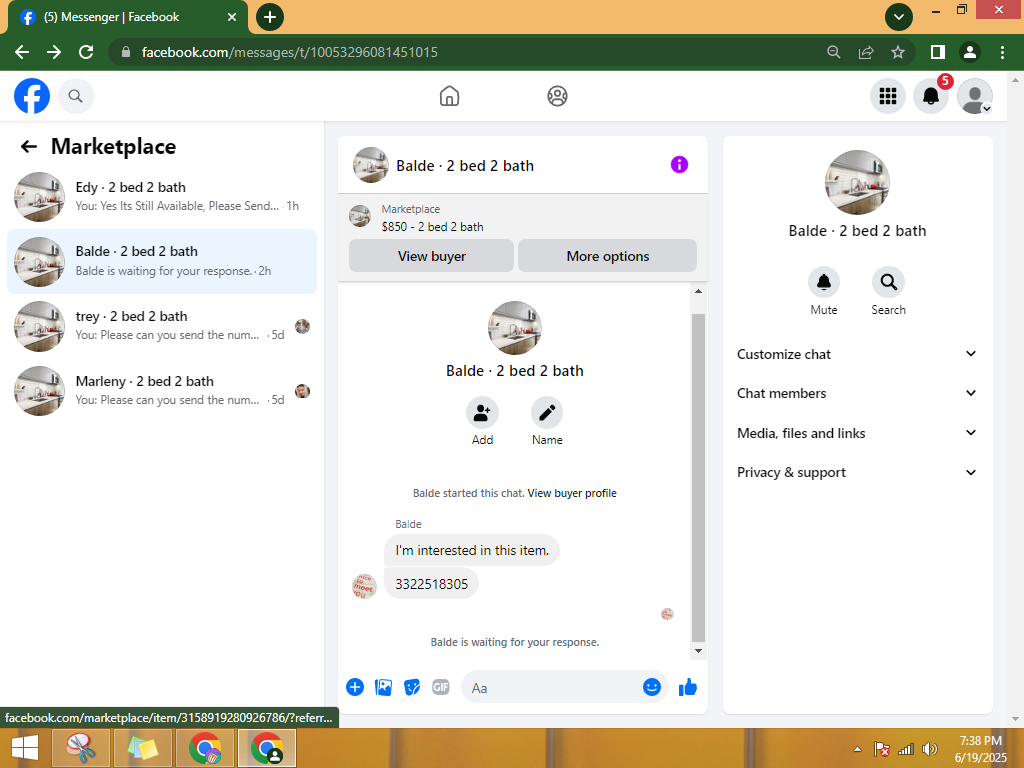Open the Chrome three-dot menu

[x=1002, y=52]
